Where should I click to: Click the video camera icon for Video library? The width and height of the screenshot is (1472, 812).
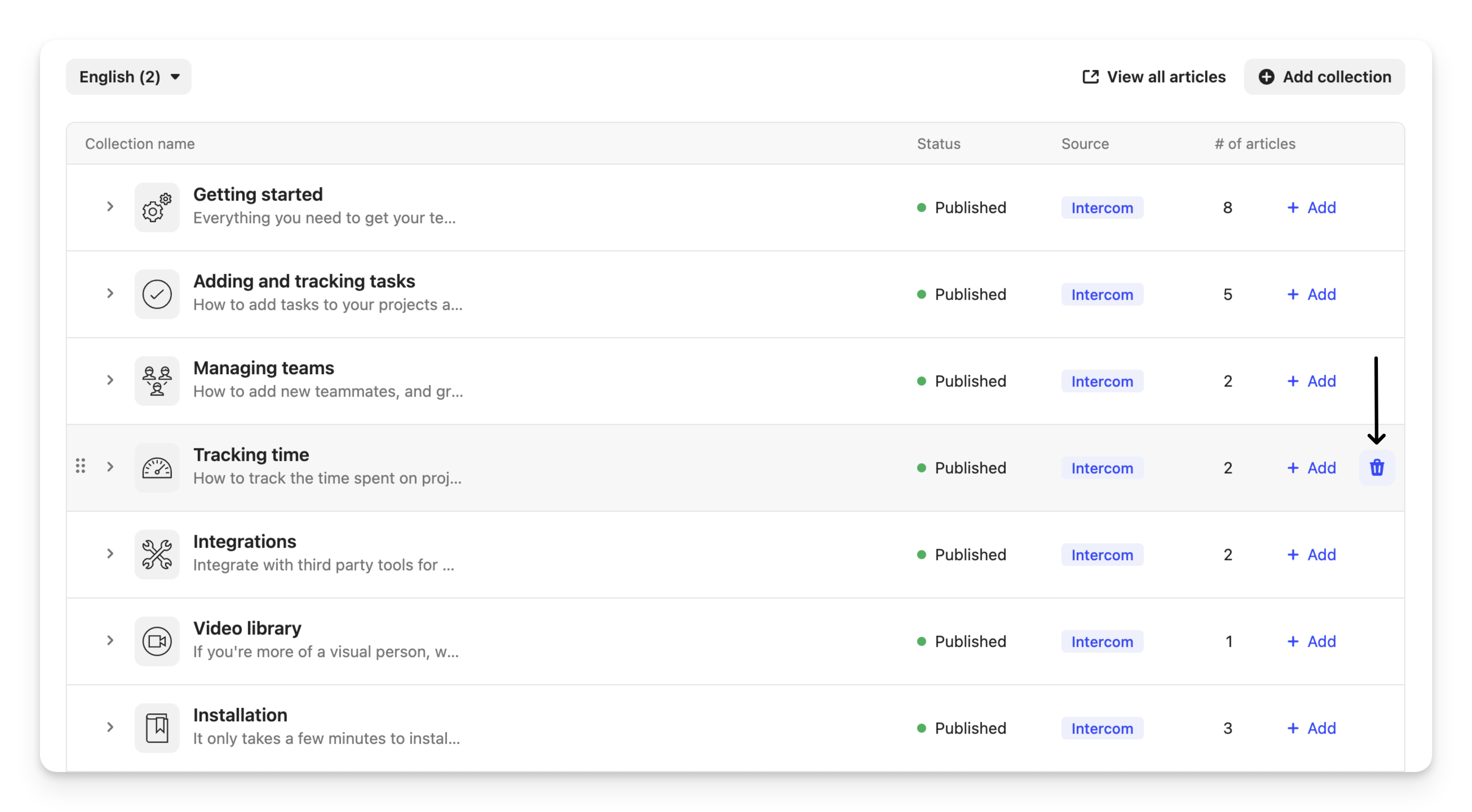[157, 641]
